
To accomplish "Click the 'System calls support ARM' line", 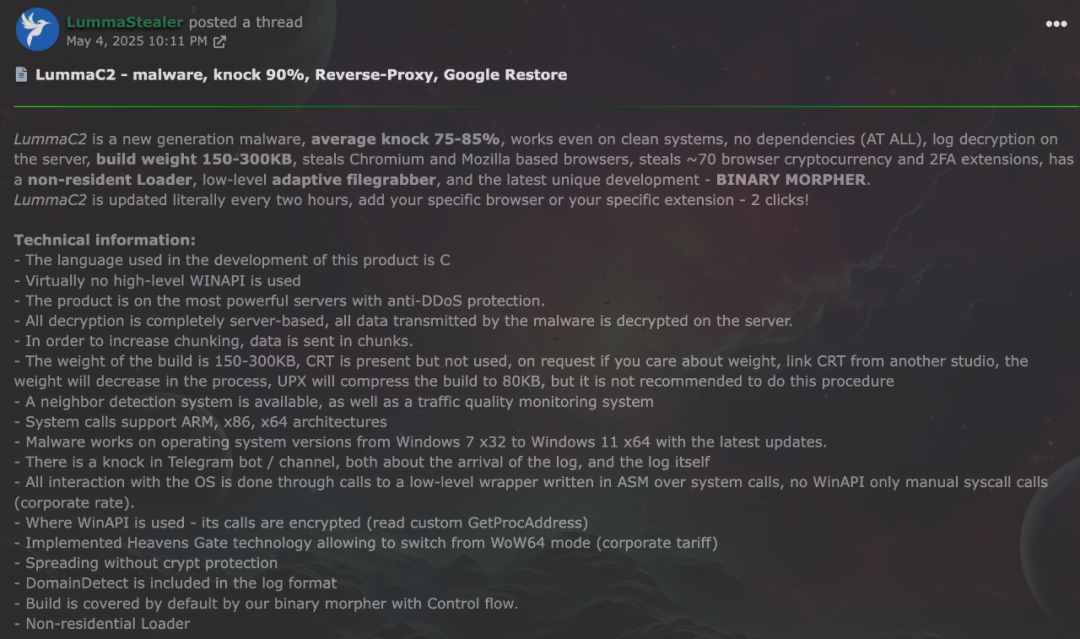I will pyautogui.click(x=200, y=421).
